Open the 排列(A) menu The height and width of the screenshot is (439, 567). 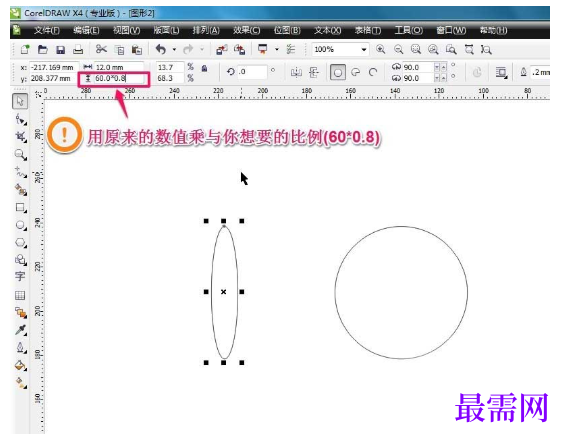[206, 30]
